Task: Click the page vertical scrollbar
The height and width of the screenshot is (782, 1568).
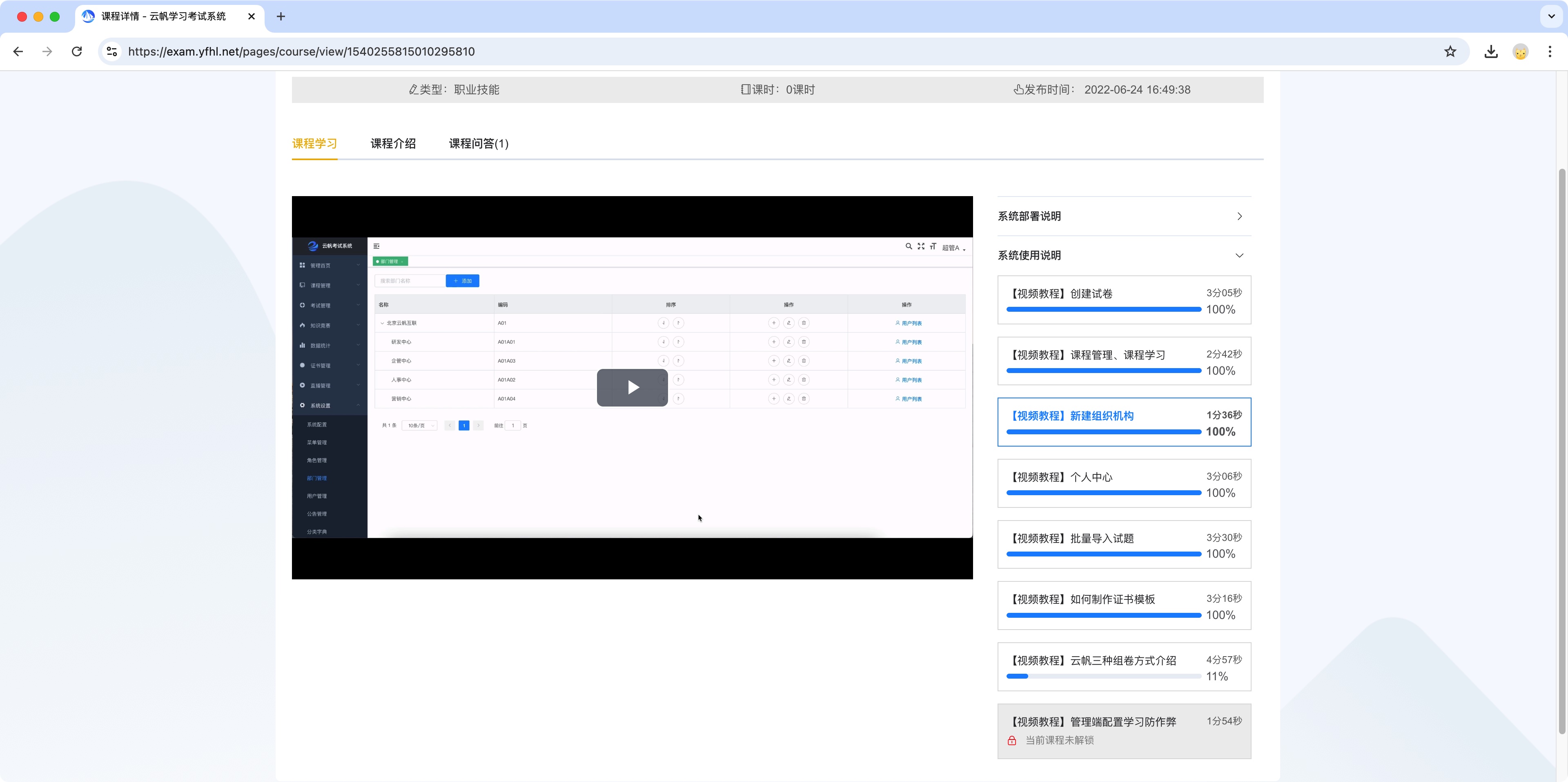Action: (x=1562, y=451)
